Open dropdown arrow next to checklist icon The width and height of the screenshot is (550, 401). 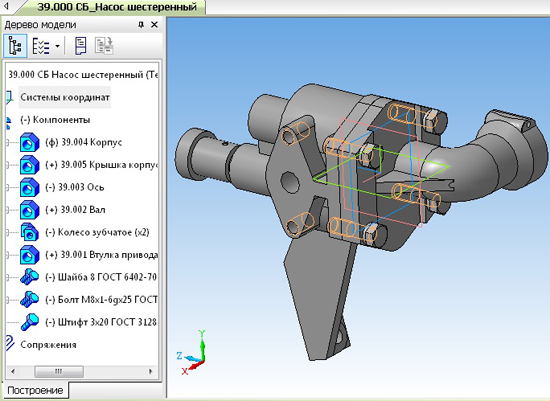click(58, 46)
